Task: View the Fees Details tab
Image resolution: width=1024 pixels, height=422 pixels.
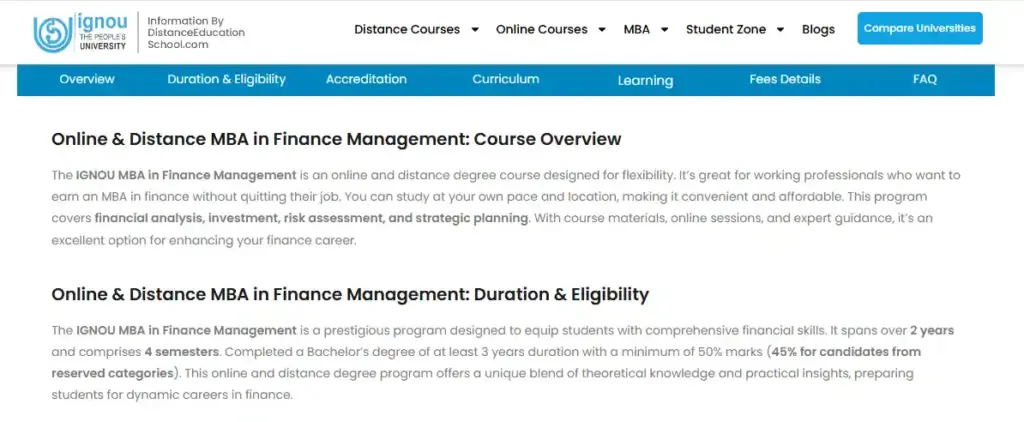Action: coord(785,79)
